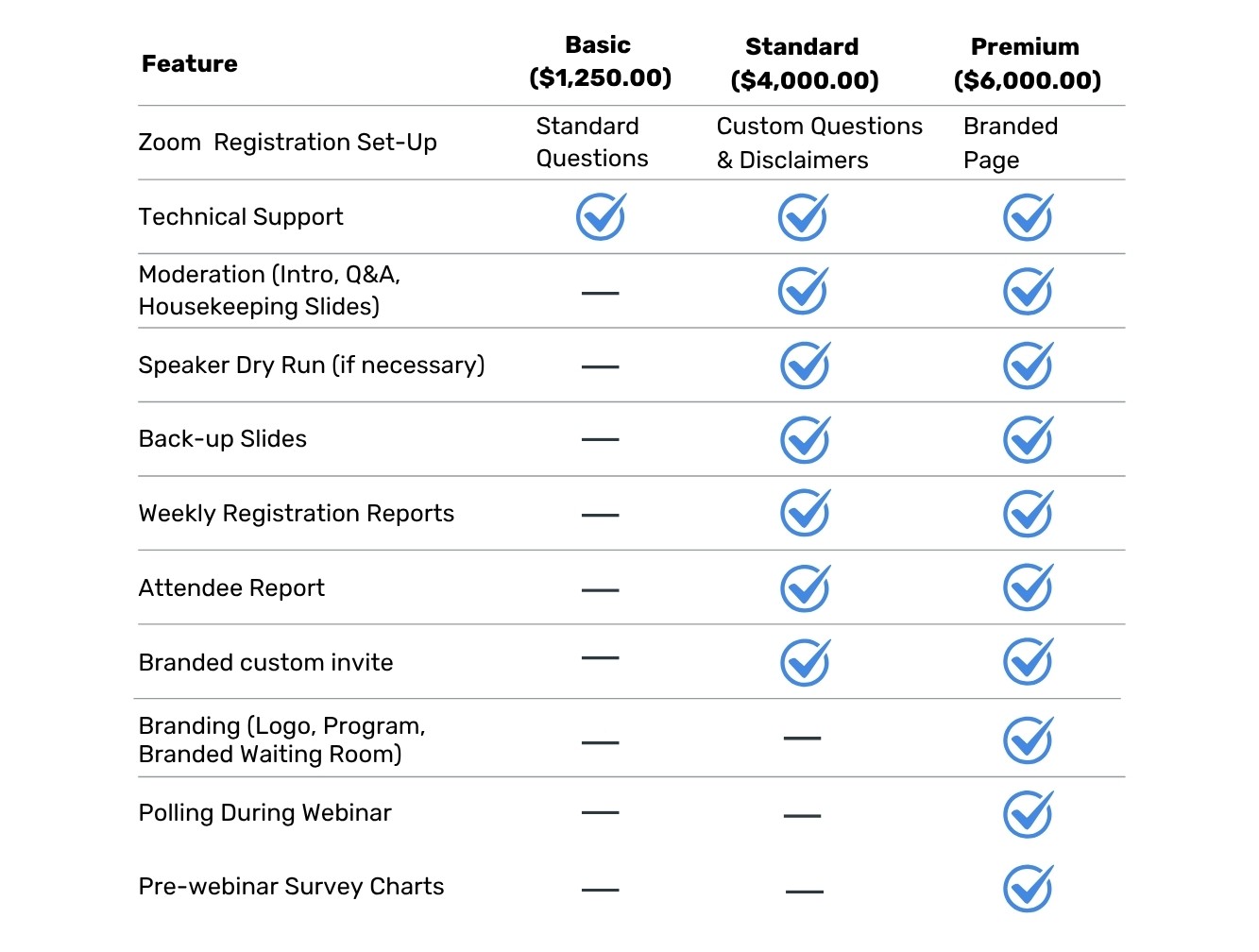Viewport: 1259px width, 952px height.
Task: Click Premium Branding row checkmark
Action: 1028,739
